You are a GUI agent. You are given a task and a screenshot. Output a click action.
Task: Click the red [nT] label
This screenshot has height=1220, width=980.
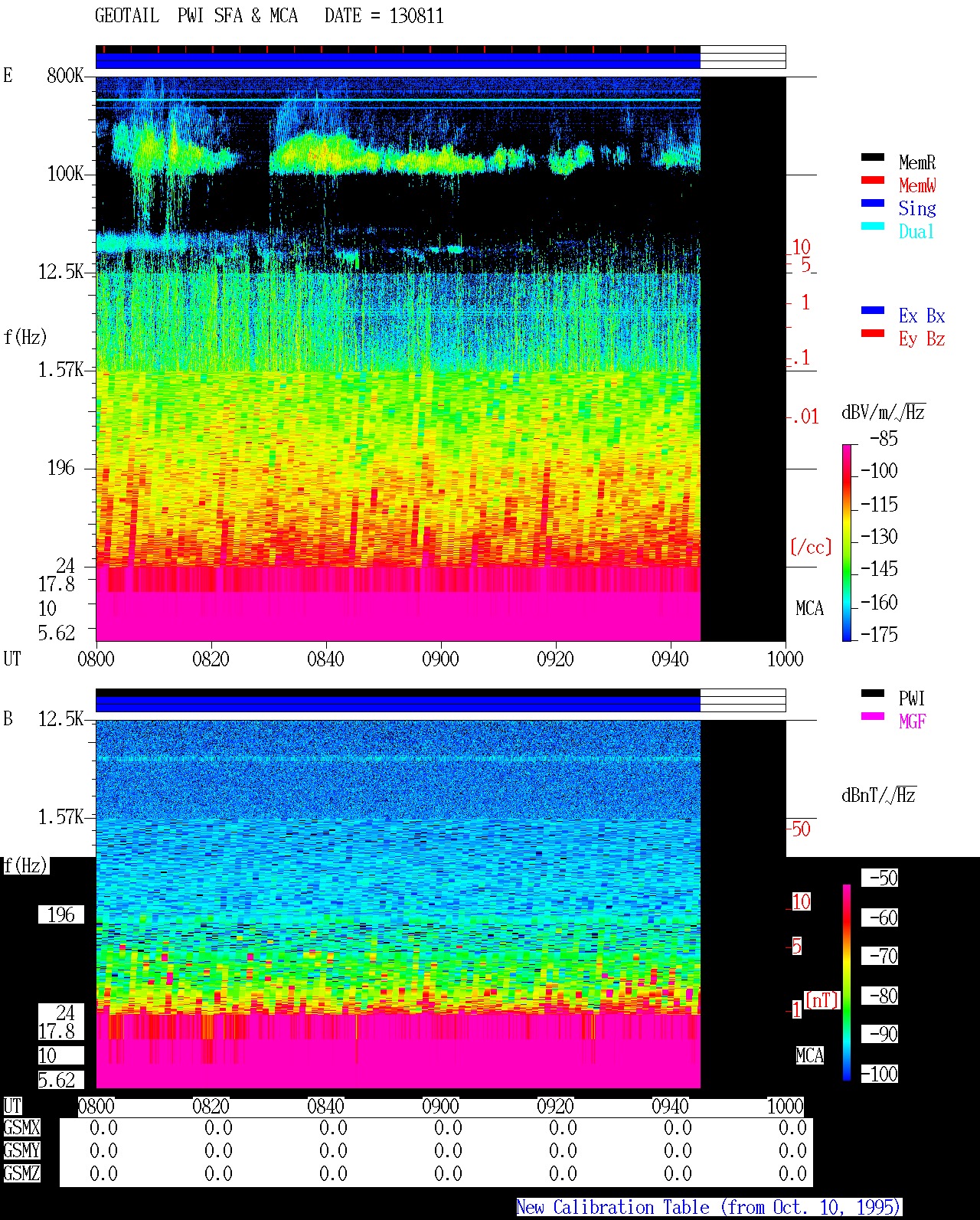822,1000
